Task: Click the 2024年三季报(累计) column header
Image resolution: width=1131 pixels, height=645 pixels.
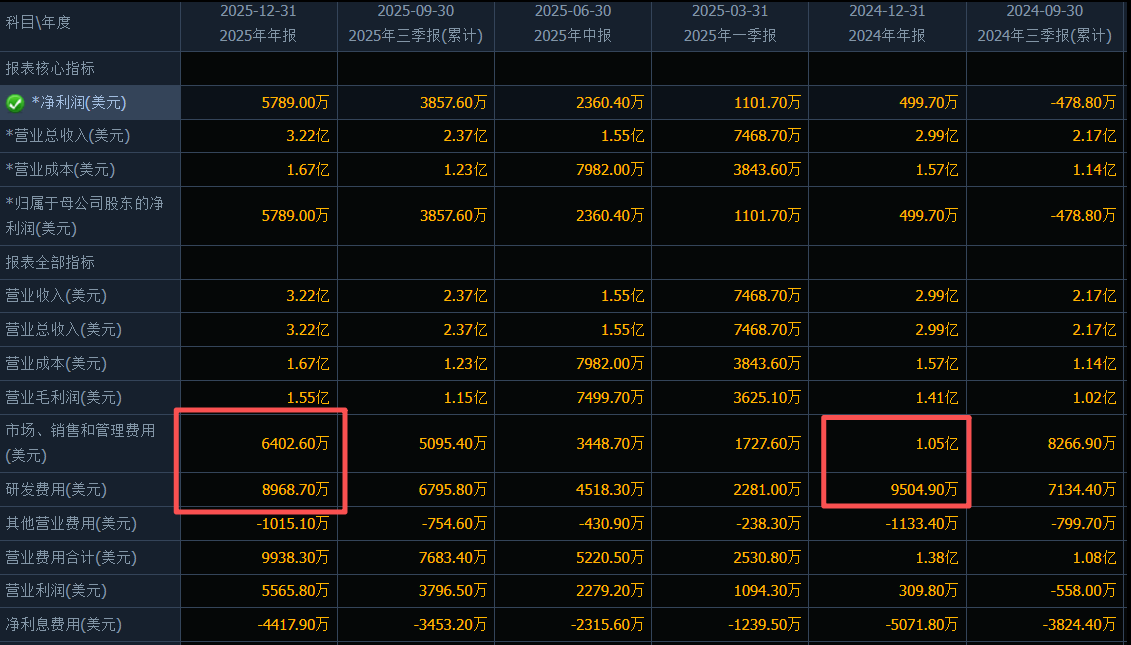Action: click(1044, 24)
